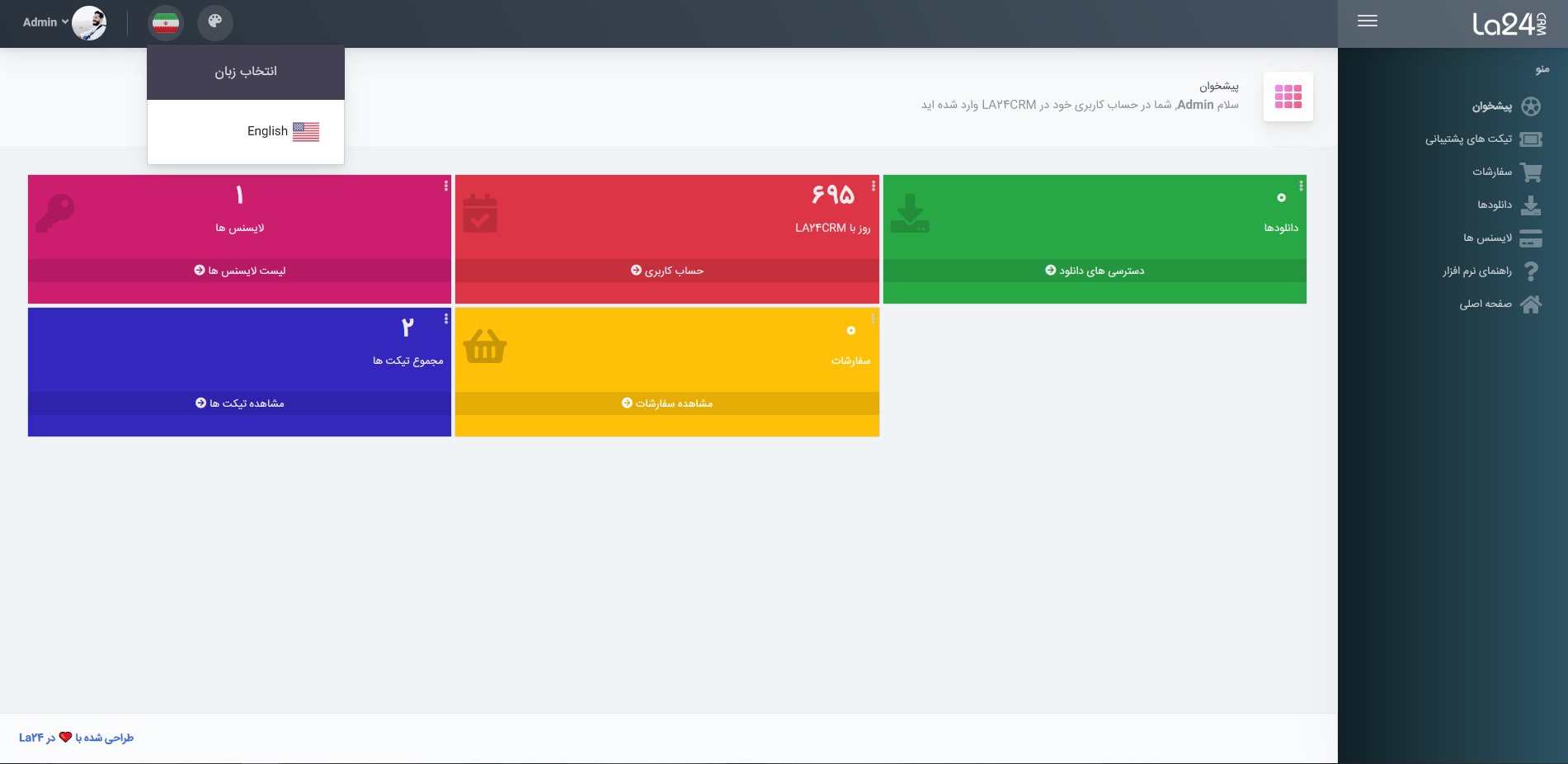Click the ticket icon in sidebar

[1531, 139]
